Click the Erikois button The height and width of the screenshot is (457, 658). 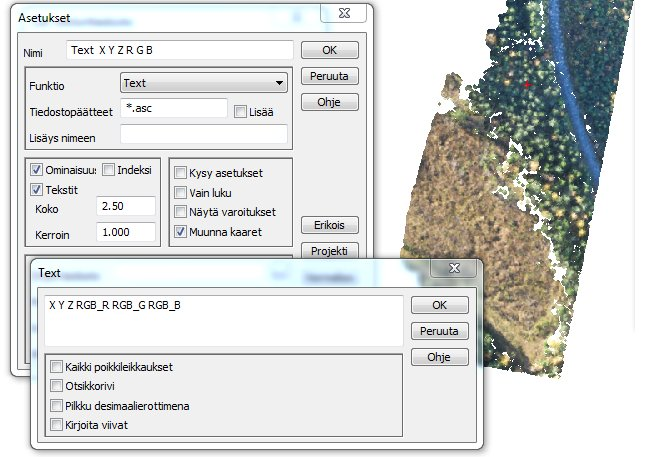330,225
